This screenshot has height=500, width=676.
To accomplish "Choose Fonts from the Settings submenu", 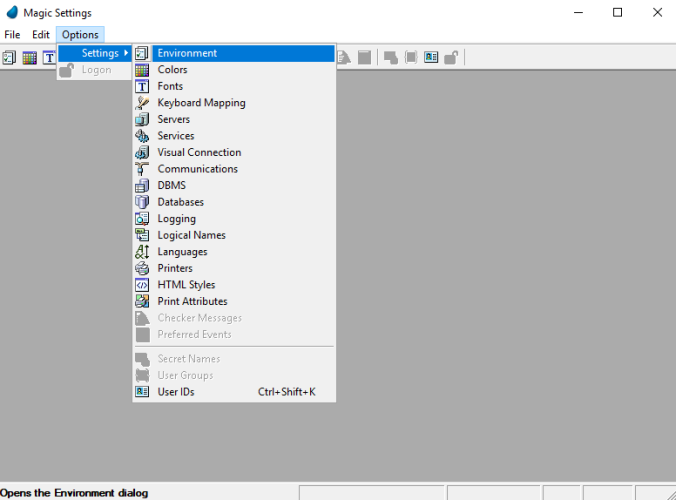I will [234, 86].
